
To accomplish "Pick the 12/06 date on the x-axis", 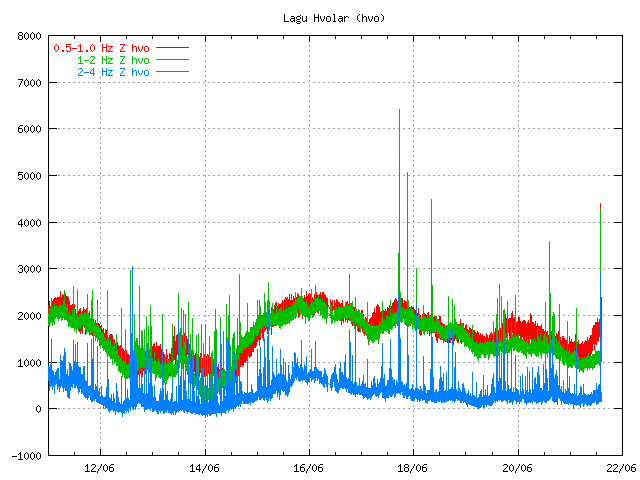I will point(100,467).
